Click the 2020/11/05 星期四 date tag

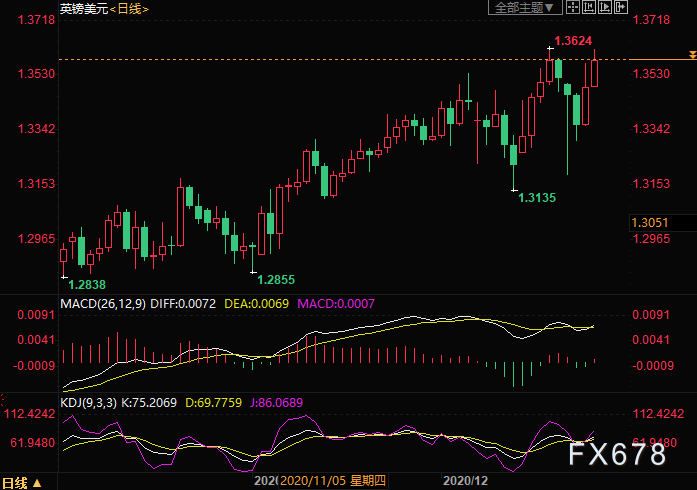pyautogui.click(x=328, y=481)
